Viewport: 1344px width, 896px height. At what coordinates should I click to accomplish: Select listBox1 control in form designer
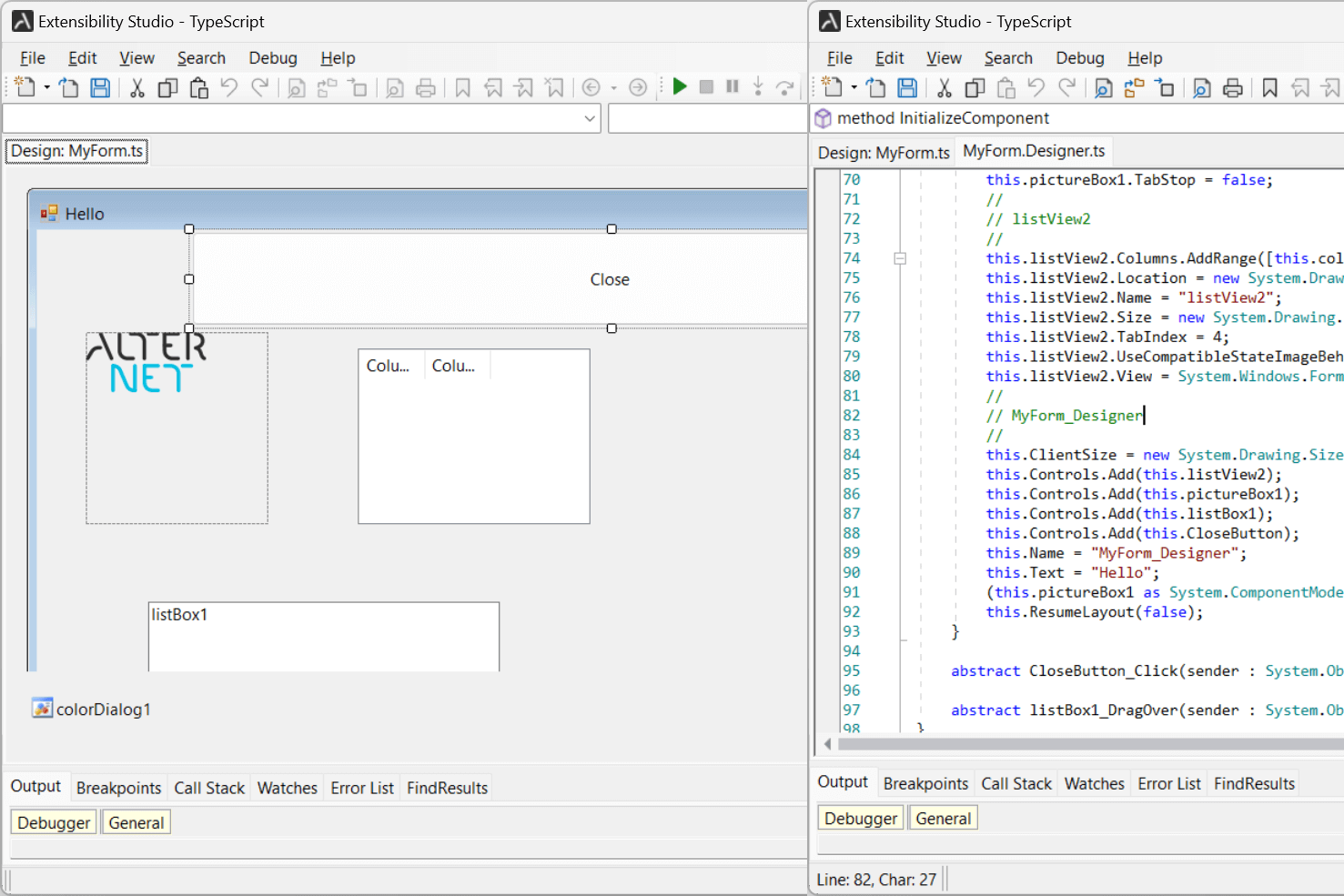[324, 637]
